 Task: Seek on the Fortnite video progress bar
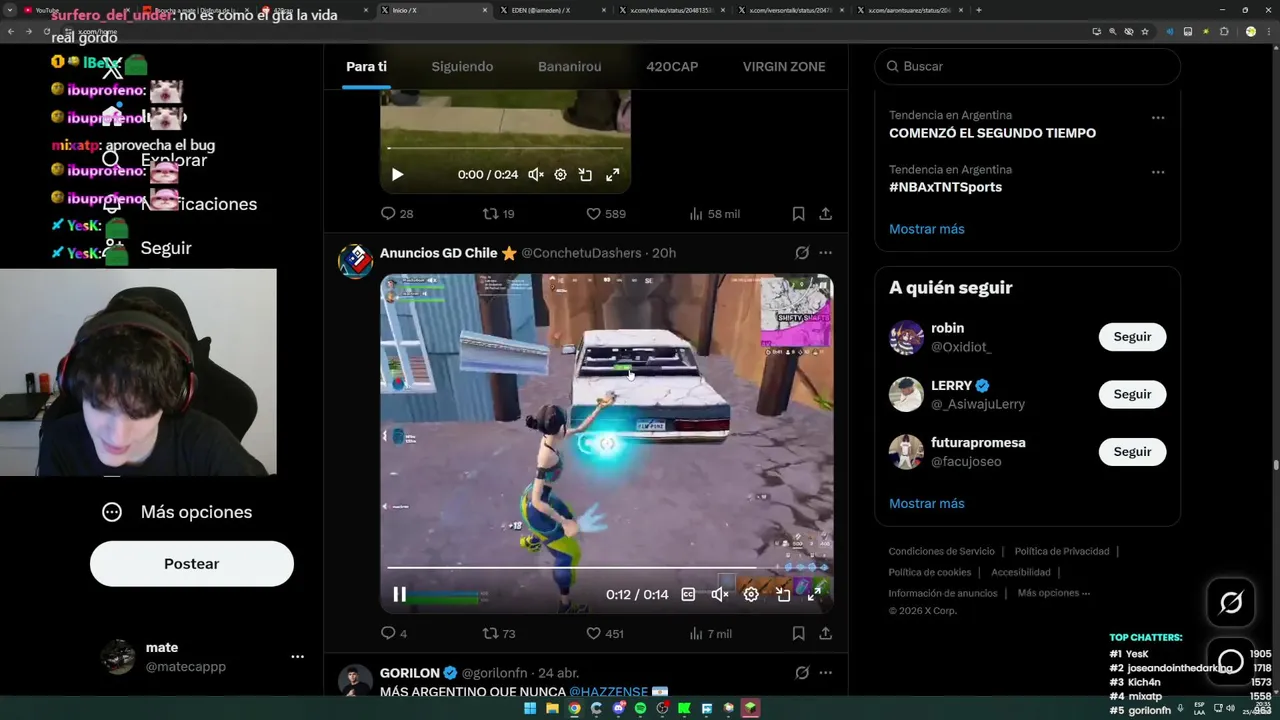pos(606,568)
